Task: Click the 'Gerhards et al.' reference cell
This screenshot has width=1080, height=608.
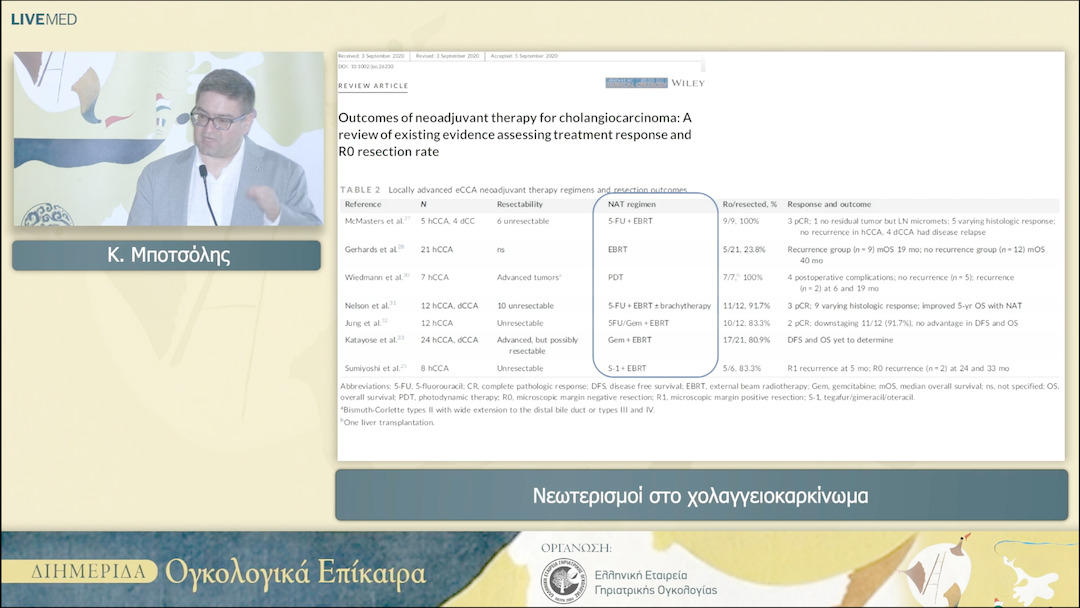Action: pyautogui.click(x=374, y=249)
